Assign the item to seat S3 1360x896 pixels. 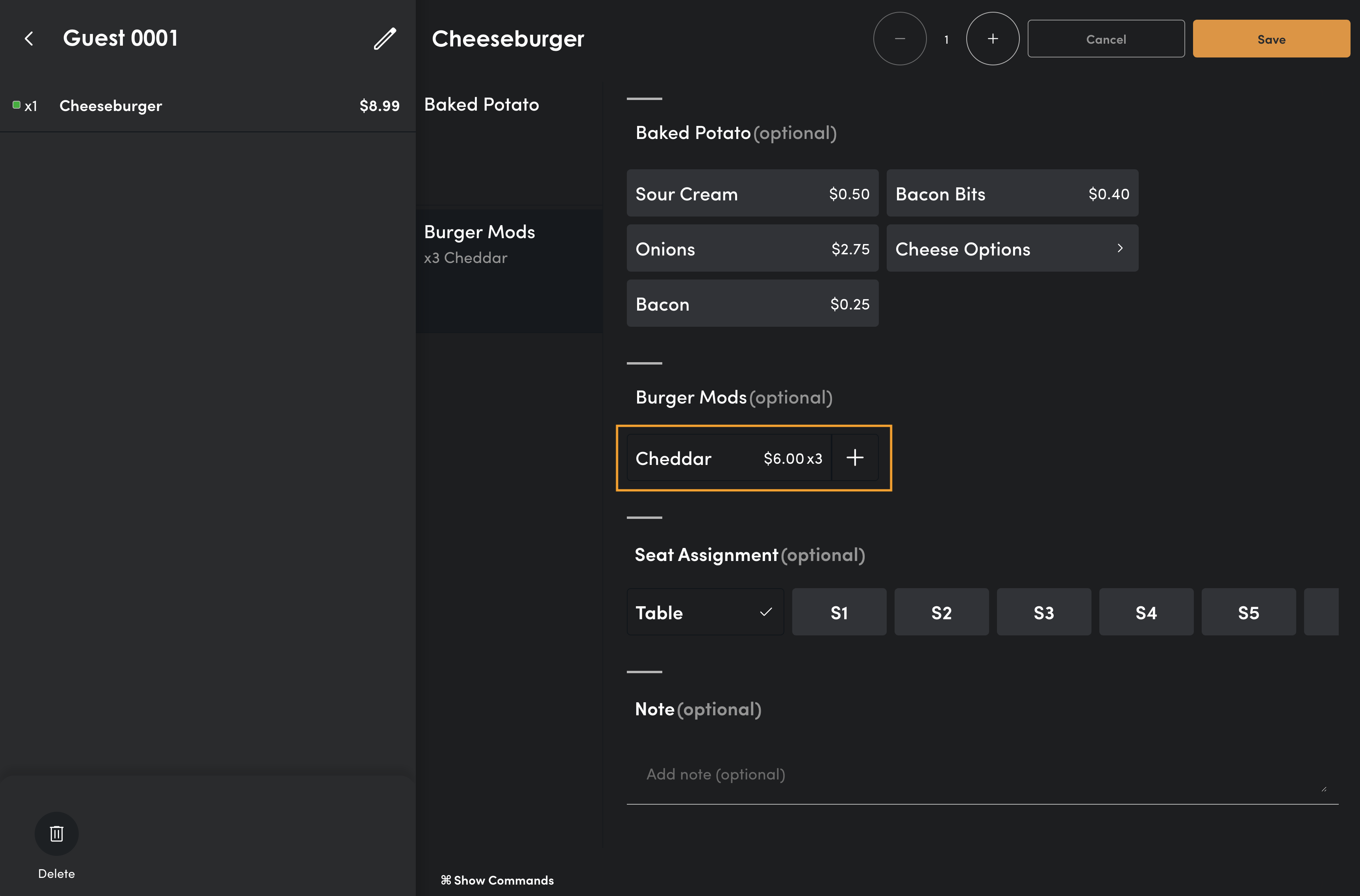(1043, 612)
